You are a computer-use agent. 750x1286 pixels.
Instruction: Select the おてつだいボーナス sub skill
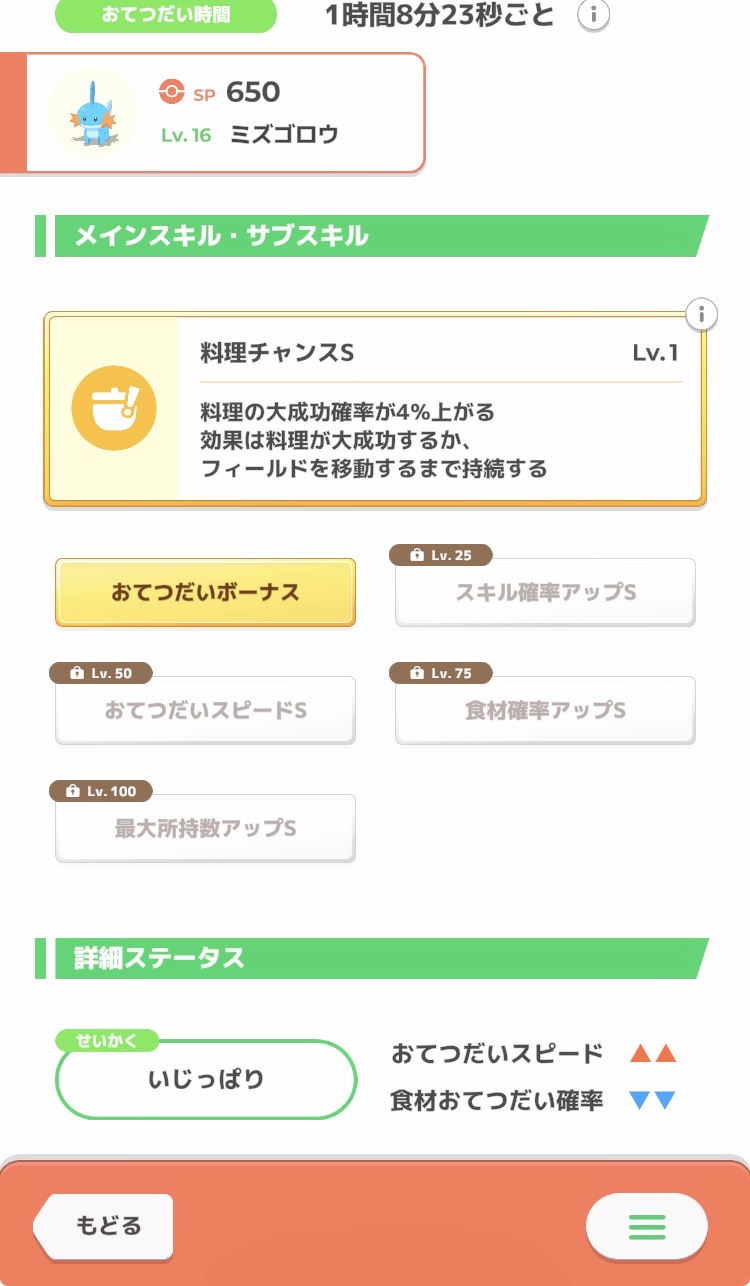(x=205, y=593)
